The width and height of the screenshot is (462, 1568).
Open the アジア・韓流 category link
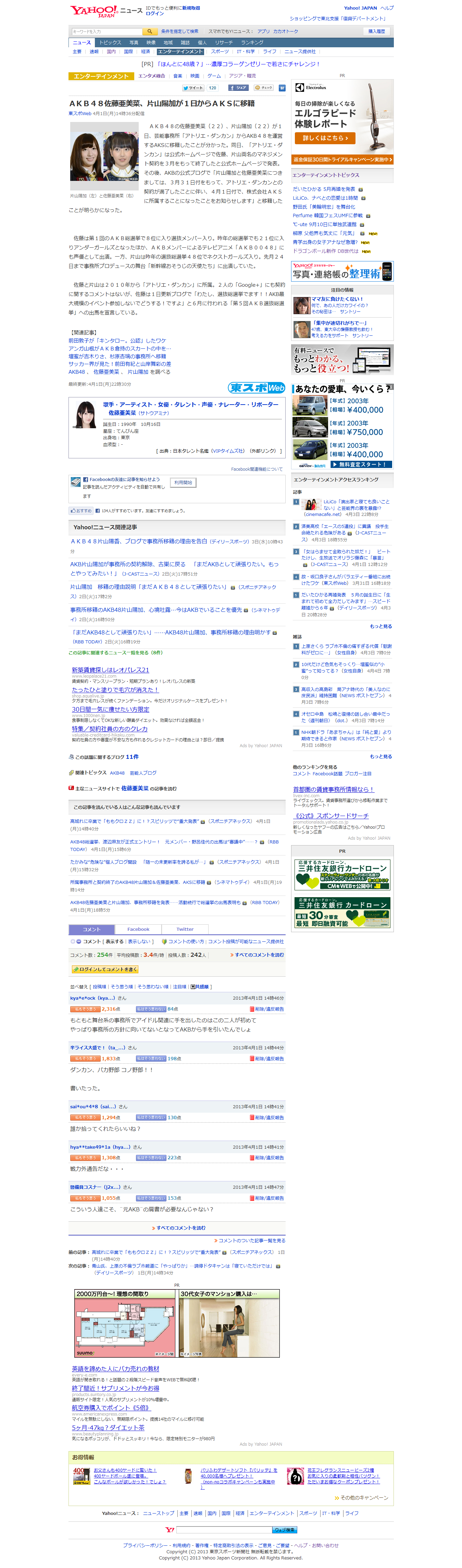[x=242, y=76]
